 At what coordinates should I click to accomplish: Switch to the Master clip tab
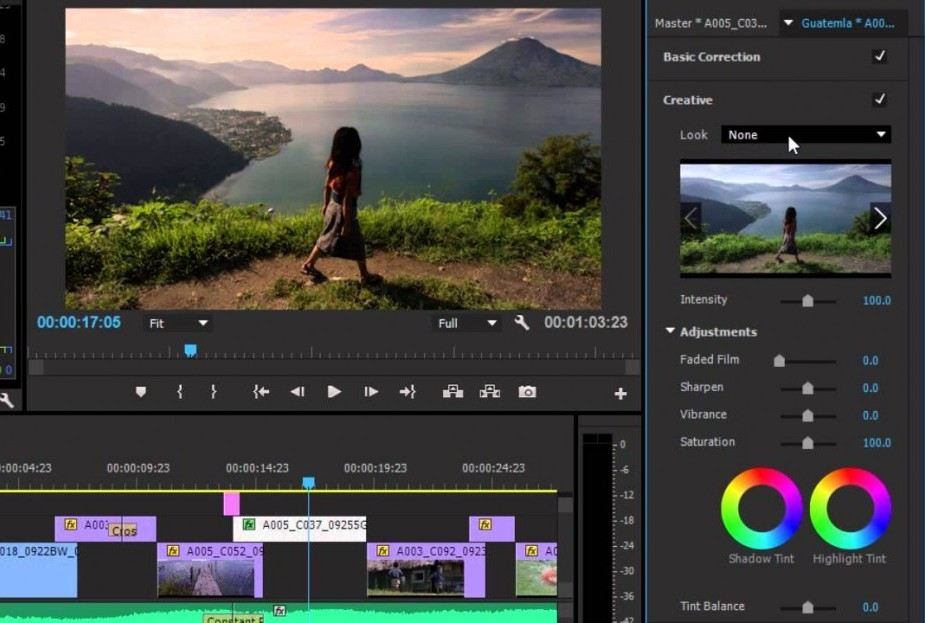pyautogui.click(x=710, y=23)
